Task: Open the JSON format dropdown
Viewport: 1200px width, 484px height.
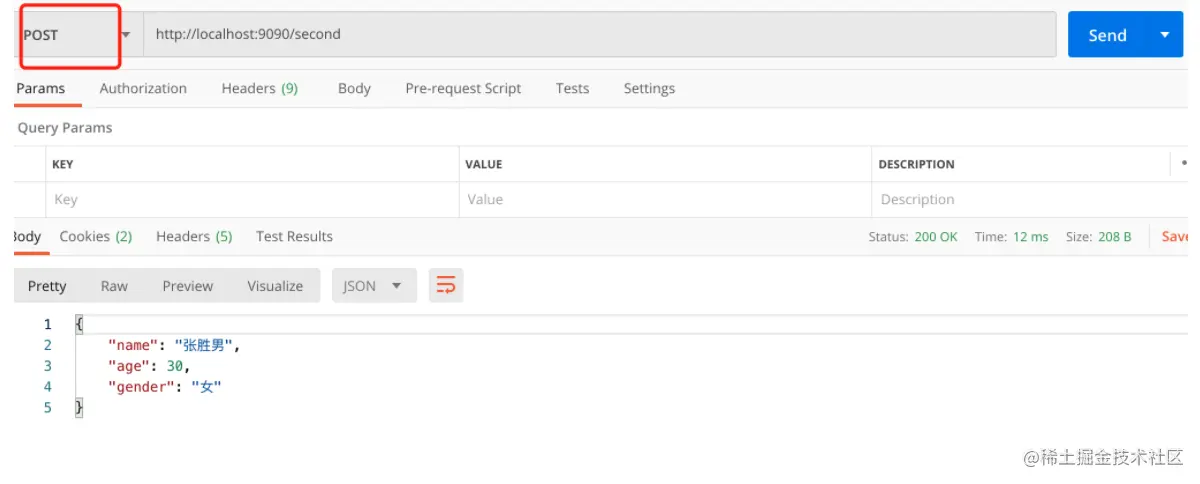Action: click(x=374, y=286)
